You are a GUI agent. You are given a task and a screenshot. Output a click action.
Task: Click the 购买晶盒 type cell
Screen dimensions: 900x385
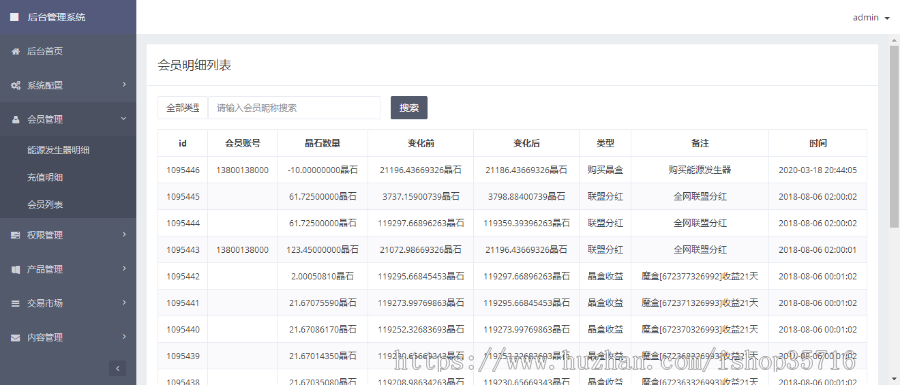[605, 170]
